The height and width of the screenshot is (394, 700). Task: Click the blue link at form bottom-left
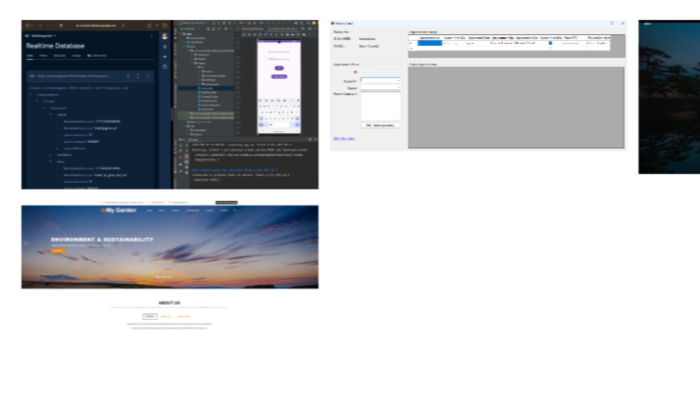(x=344, y=139)
